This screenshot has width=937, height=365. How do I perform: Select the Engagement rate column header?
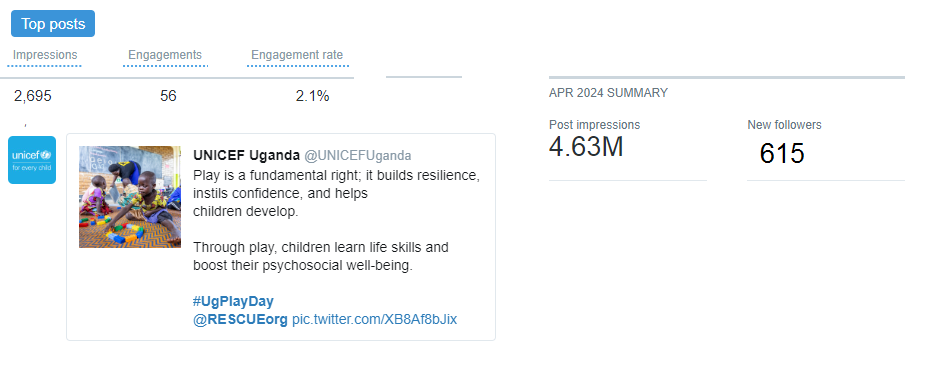coord(297,55)
